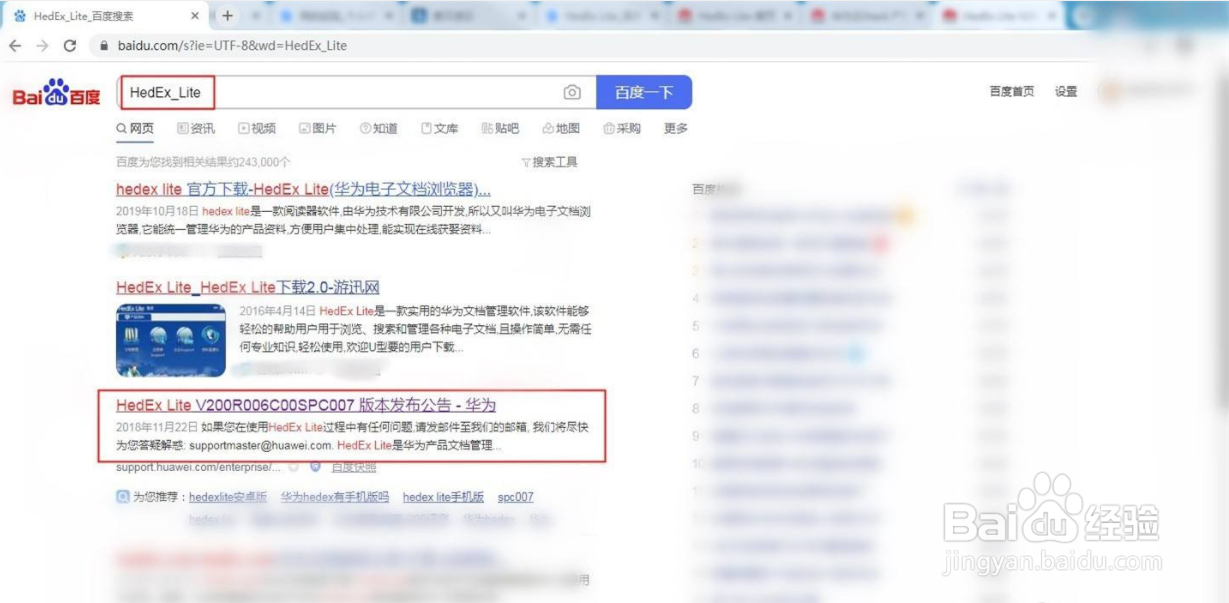This screenshot has height=603, width=1229.
Task: Click the 为您推荐 icon
Action: point(123,497)
